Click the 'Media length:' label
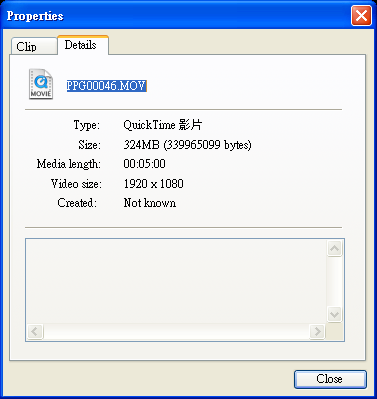Screen dimensions: 377x399 click(x=69, y=164)
